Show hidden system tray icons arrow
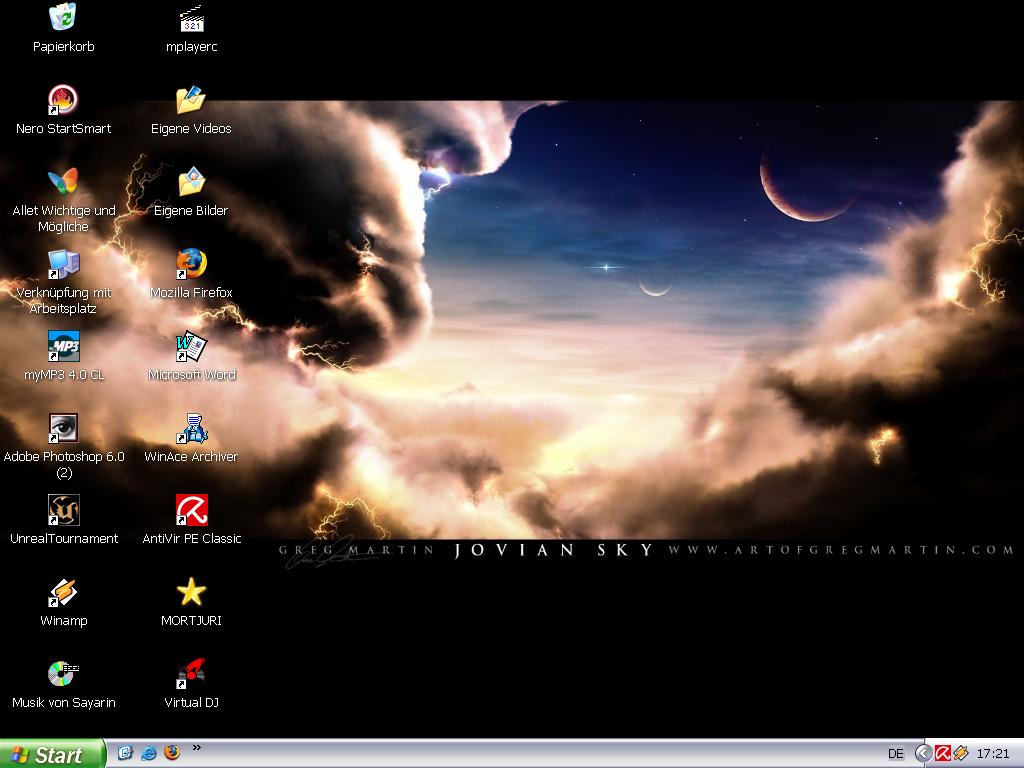This screenshot has height=768, width=1024. (923, 753)
